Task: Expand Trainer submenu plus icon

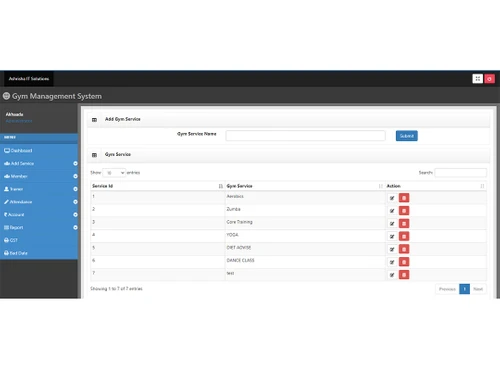Action: pyautogui.click(x=75, y=189)
